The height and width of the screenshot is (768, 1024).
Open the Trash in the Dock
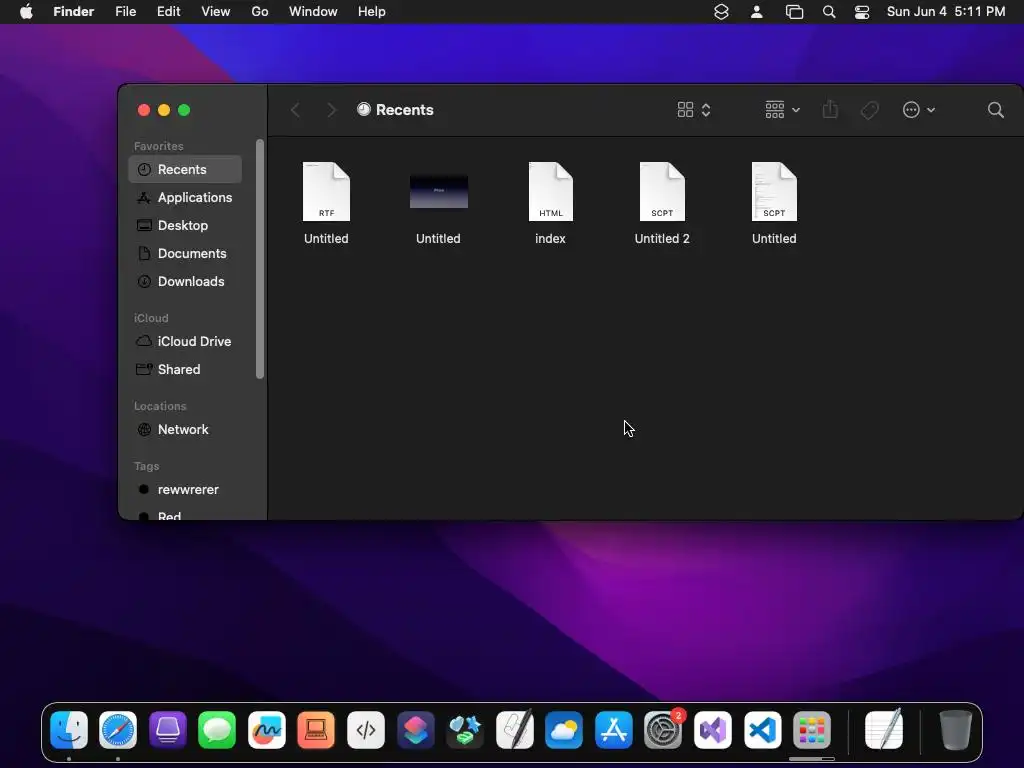(955, 730)
